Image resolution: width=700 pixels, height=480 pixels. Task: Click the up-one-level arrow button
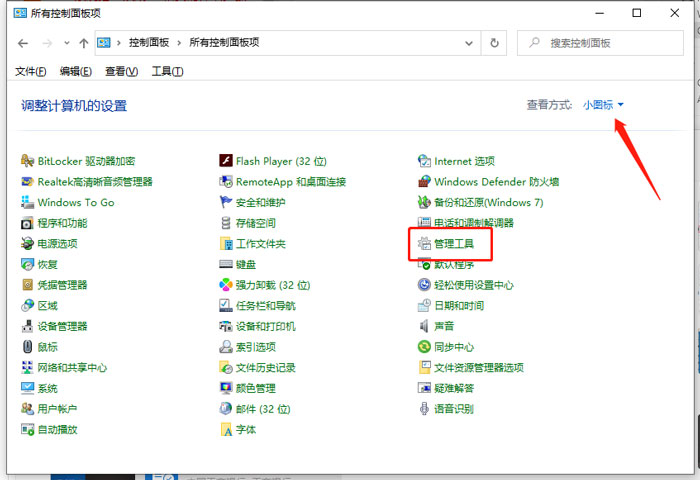pyautogui.click(x=83, y=43)
